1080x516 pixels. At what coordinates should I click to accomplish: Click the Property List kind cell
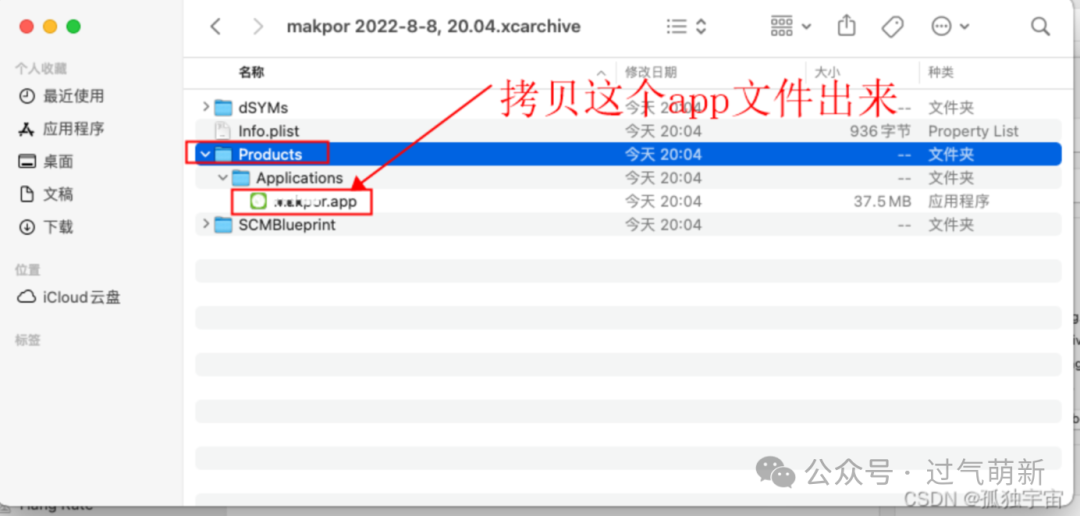[973, 131]
